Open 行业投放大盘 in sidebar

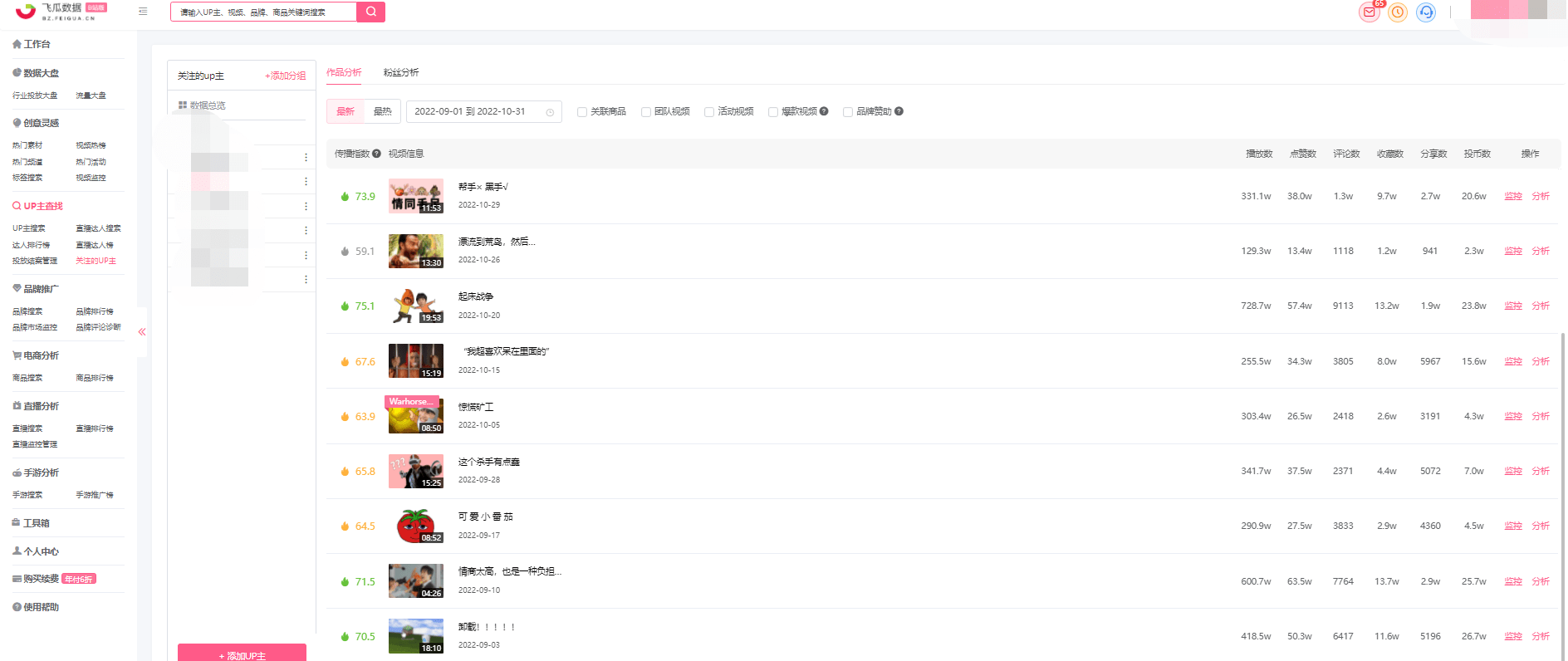35,95
